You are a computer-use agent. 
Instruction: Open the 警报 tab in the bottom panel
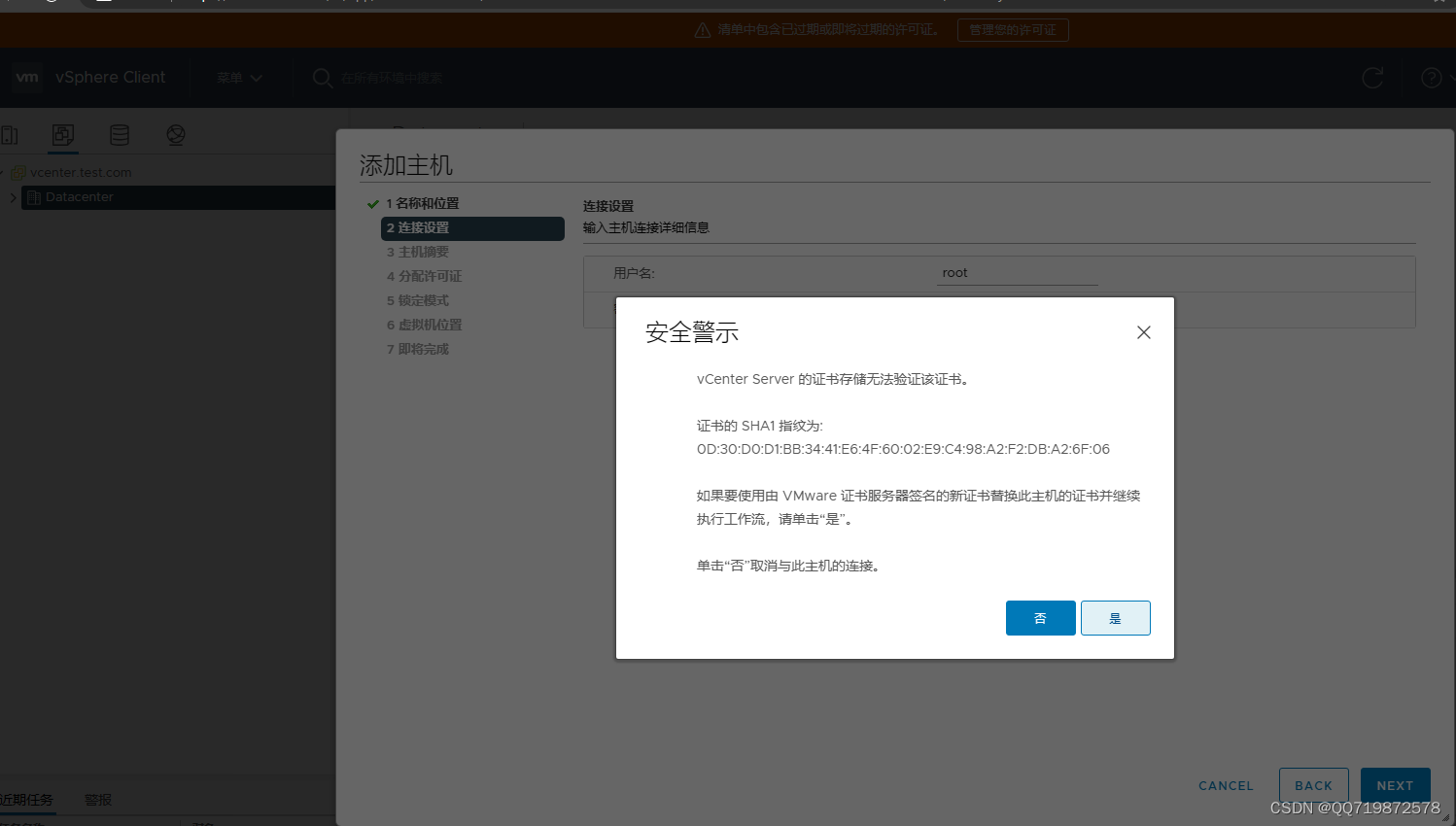(98, 800)
